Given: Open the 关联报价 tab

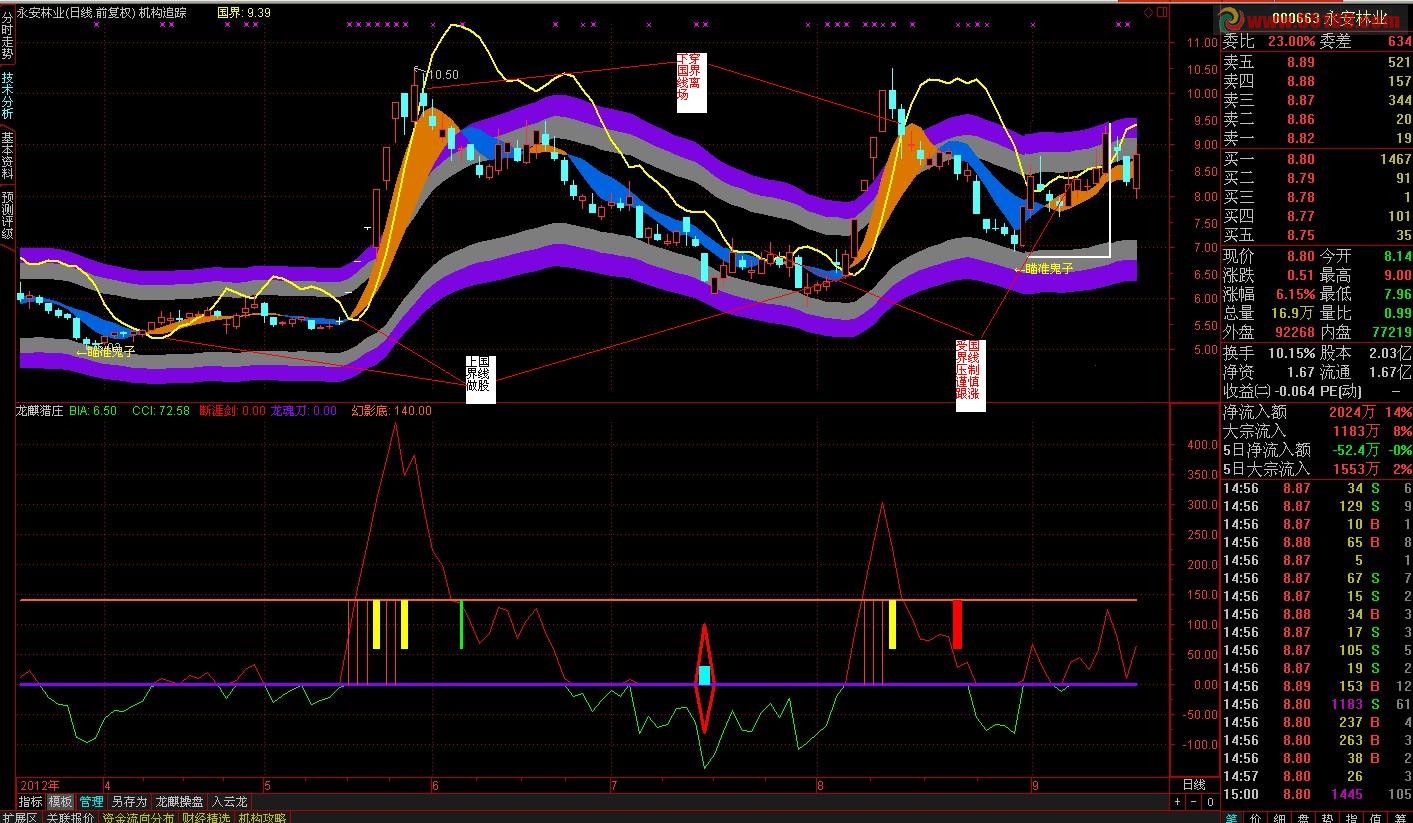Looking at the screenshot, I should coord(70,817).
